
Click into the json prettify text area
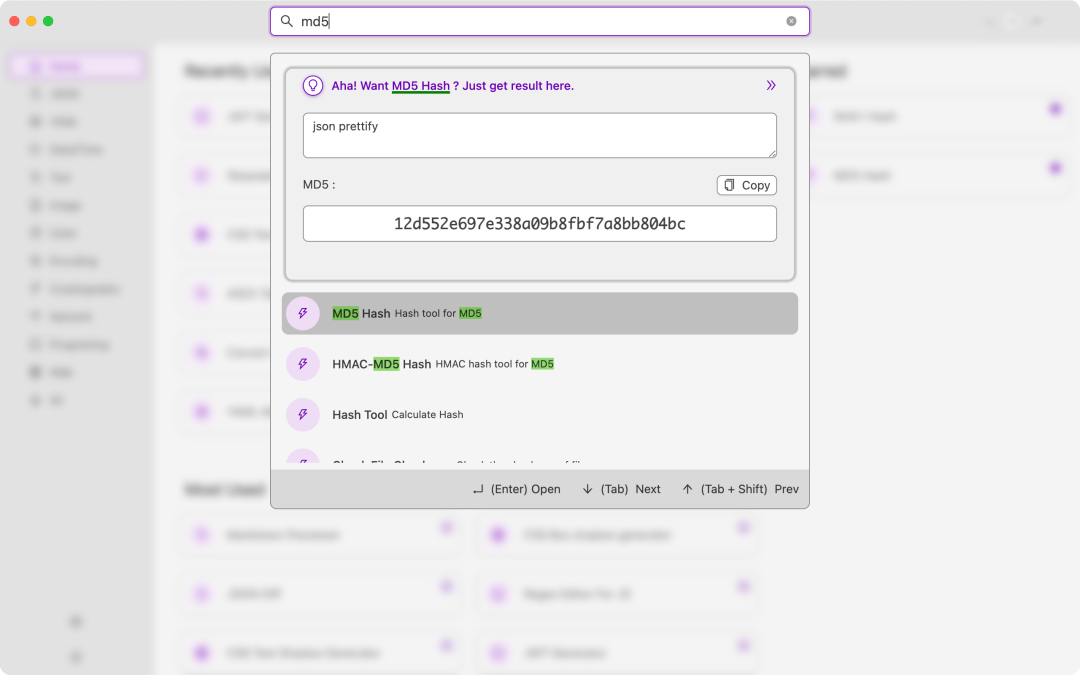tap(540, 135)
